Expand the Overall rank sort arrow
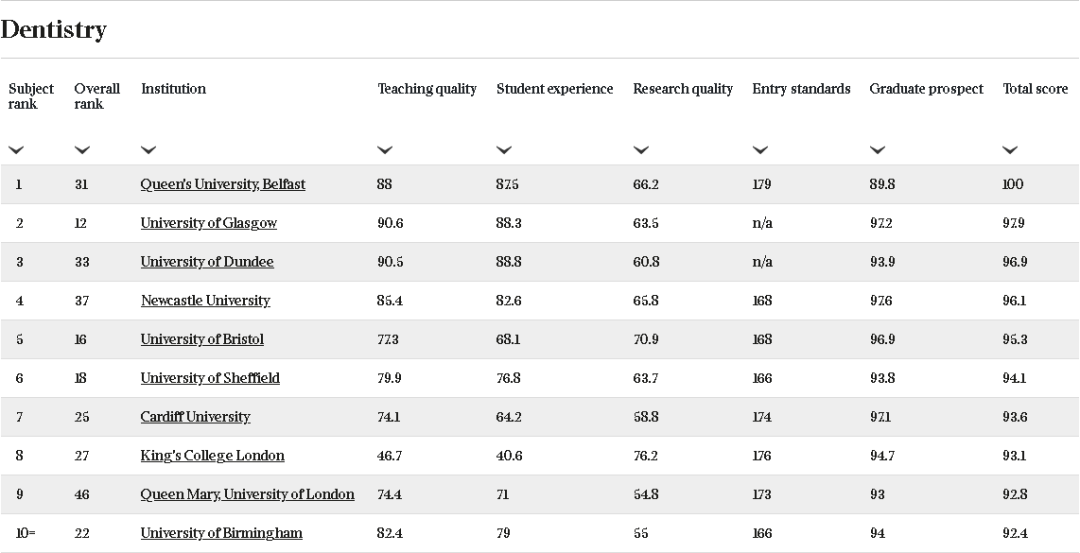The width and height of the screenshot is (1080, 553). (82, 150)
